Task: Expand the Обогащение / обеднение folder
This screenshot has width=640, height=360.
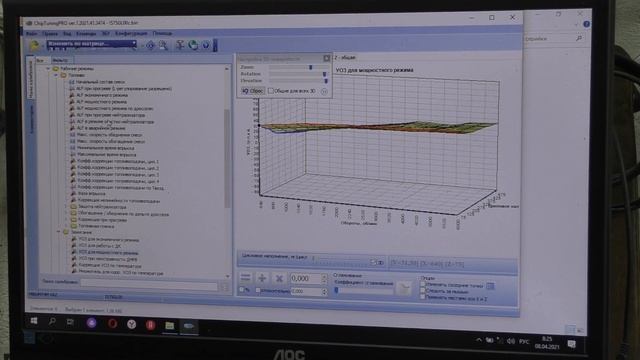Action: pyautogui.click(x=67, y=213)
